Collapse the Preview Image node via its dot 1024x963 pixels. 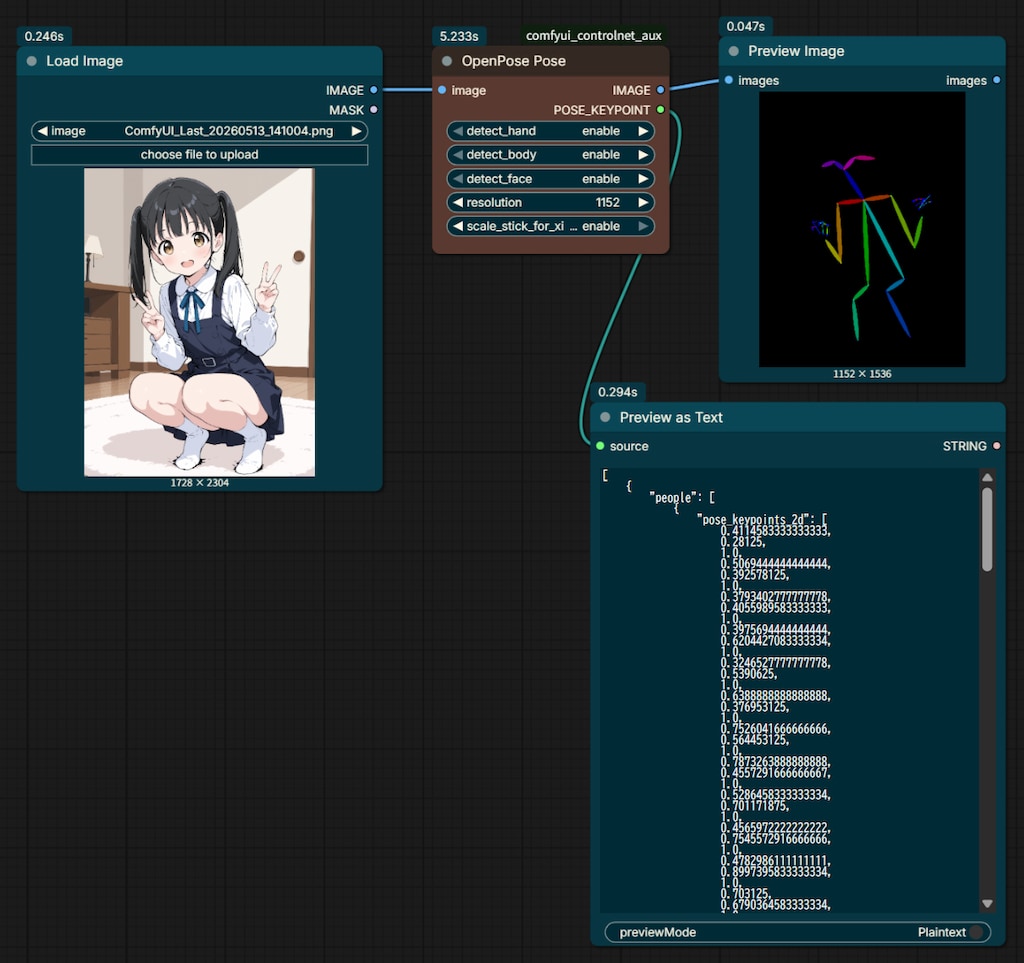click(733, 51)
